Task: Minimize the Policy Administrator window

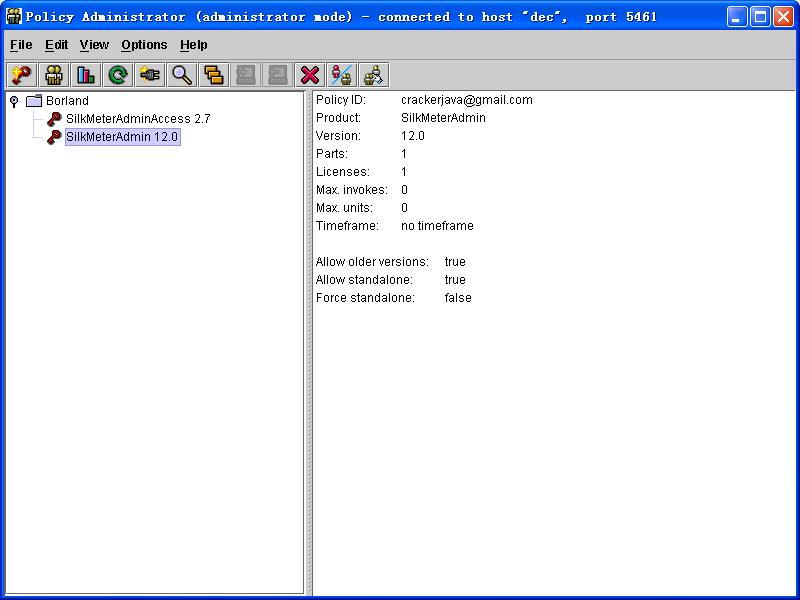Action: (736, 17)
